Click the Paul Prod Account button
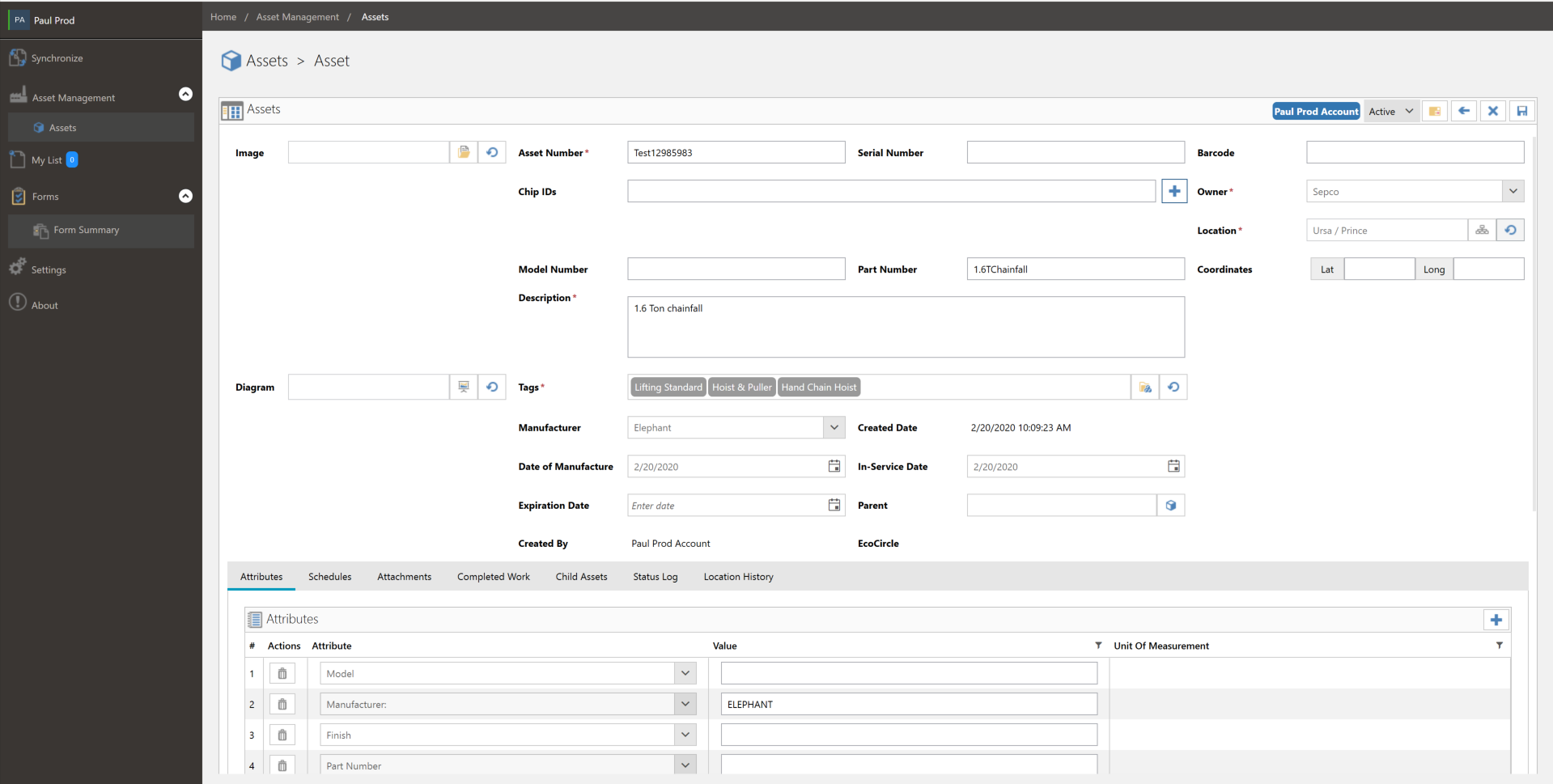1553x784 pixels. click(x=1315, y=112)
